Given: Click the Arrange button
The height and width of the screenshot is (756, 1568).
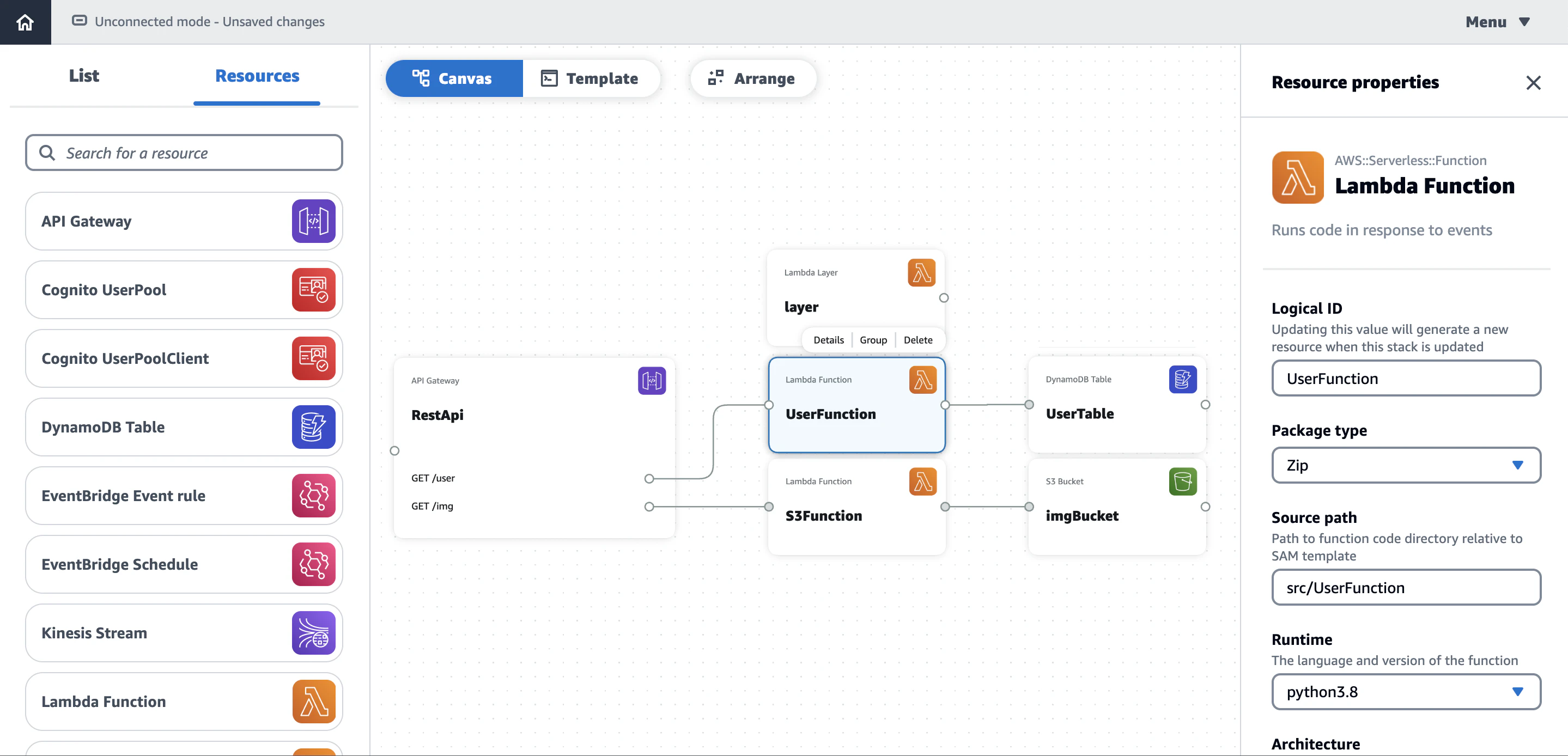Looking at the screenshot, I should coord(753,78).
